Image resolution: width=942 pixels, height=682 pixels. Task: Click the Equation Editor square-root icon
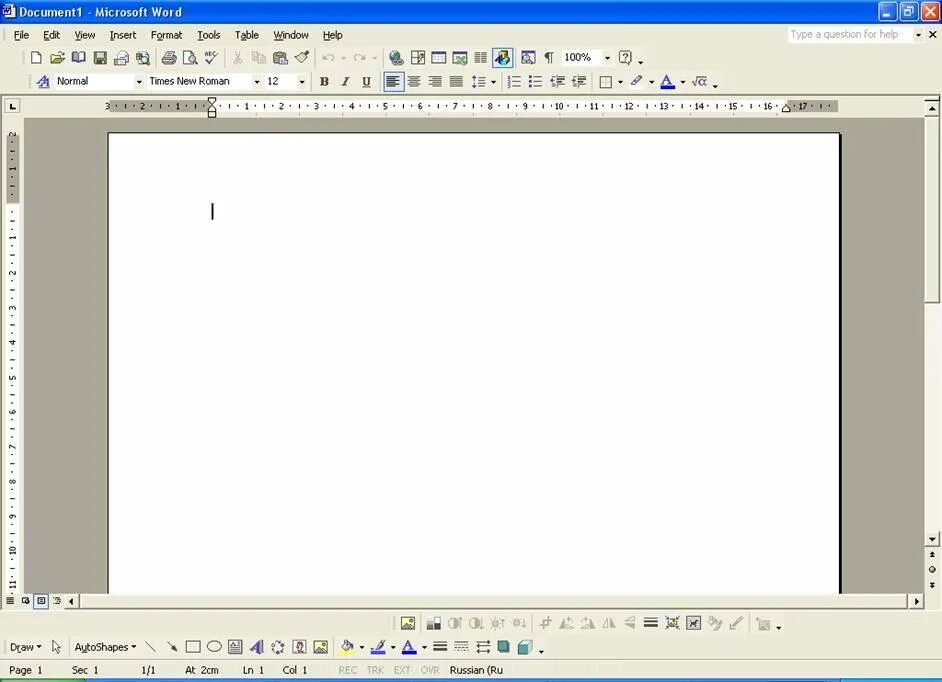[x=699, y=82]
